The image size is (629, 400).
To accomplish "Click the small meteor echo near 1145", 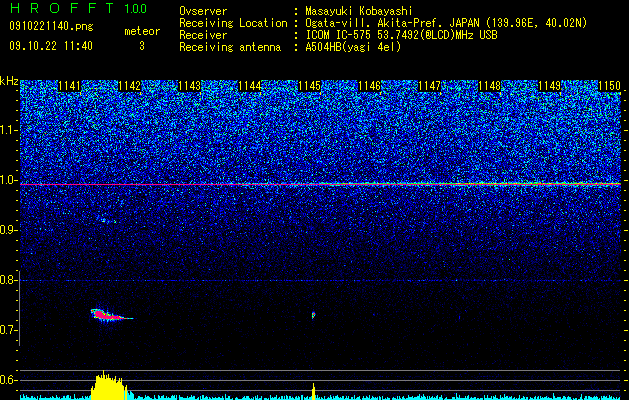I will point(313,315).
